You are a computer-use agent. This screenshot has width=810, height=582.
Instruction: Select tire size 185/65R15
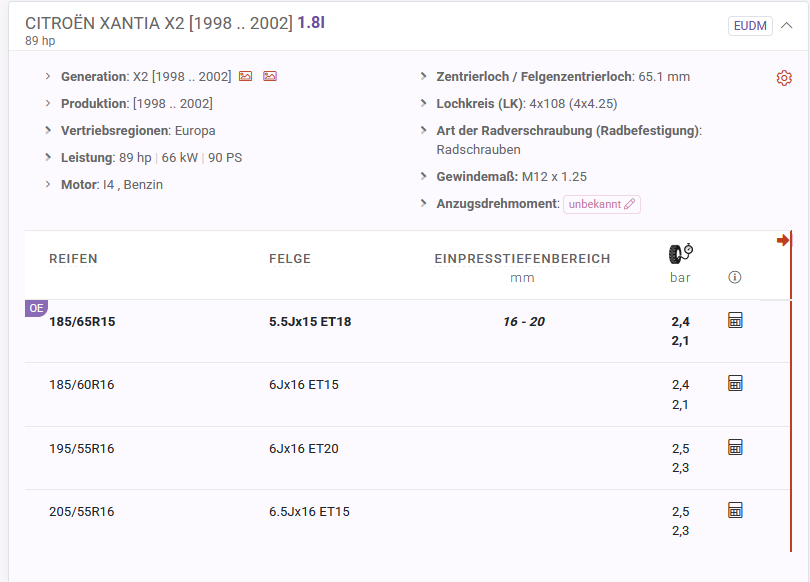(x=82, y=322)
